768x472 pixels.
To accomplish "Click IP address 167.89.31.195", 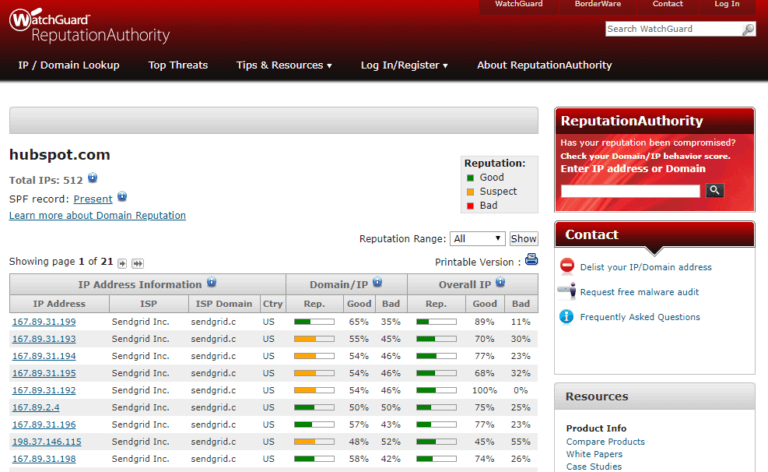I will 44,373.
